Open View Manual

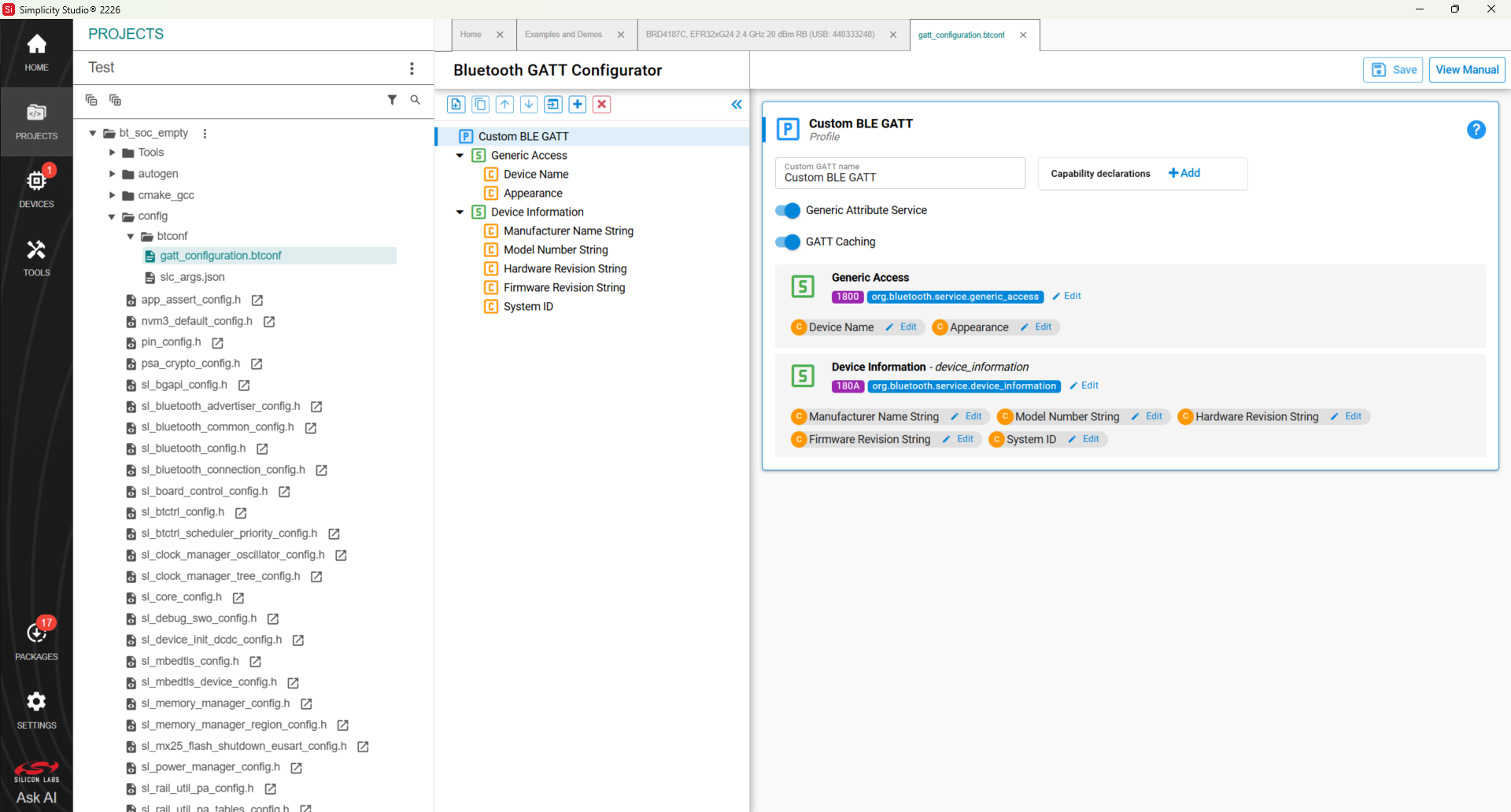pos(1467,70)
